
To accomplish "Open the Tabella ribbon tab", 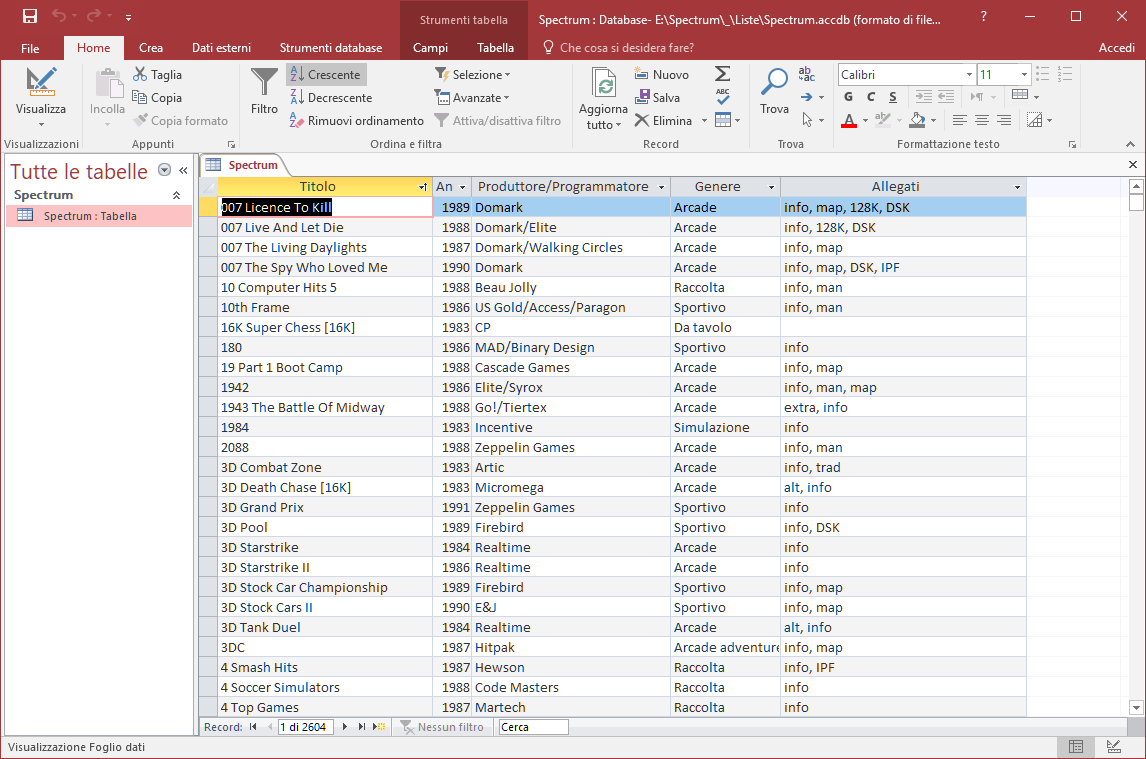I will click(496, 48).
